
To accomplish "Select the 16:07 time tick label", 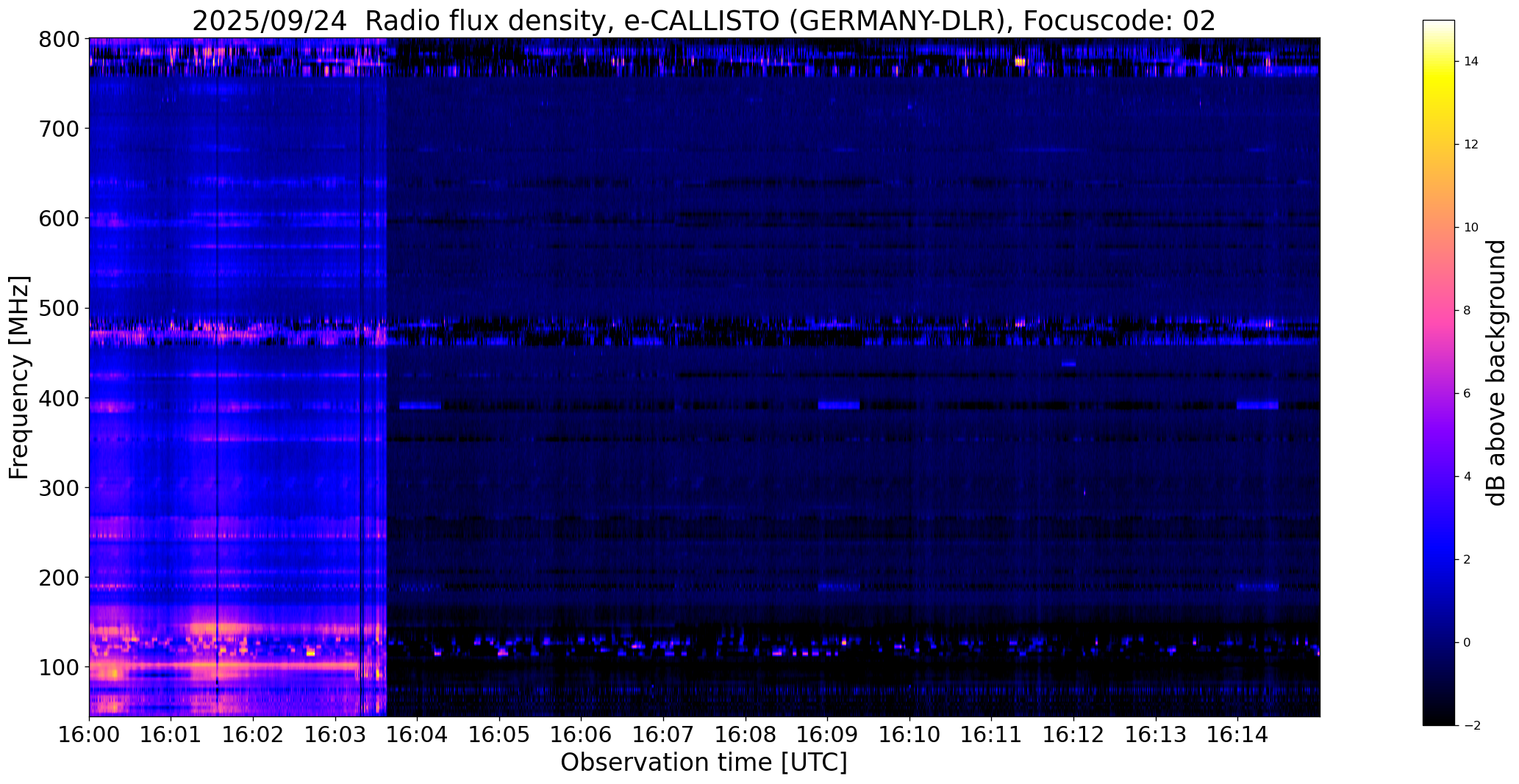I will [x=663, y=735].
